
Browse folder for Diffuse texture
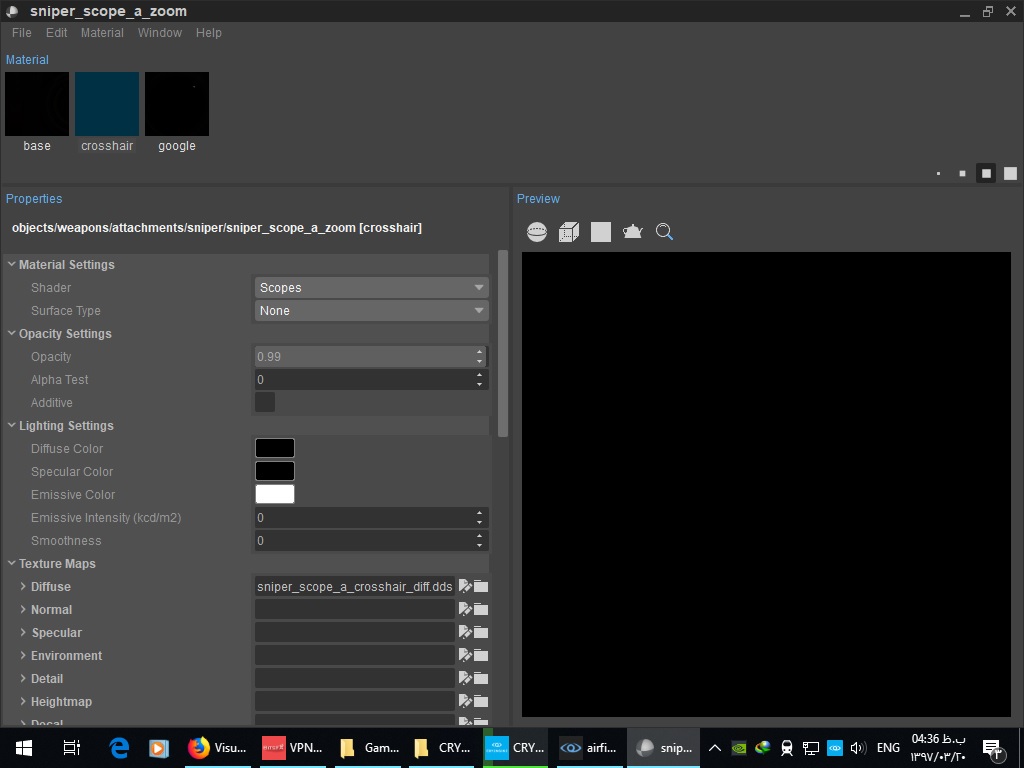coord(481,586)
